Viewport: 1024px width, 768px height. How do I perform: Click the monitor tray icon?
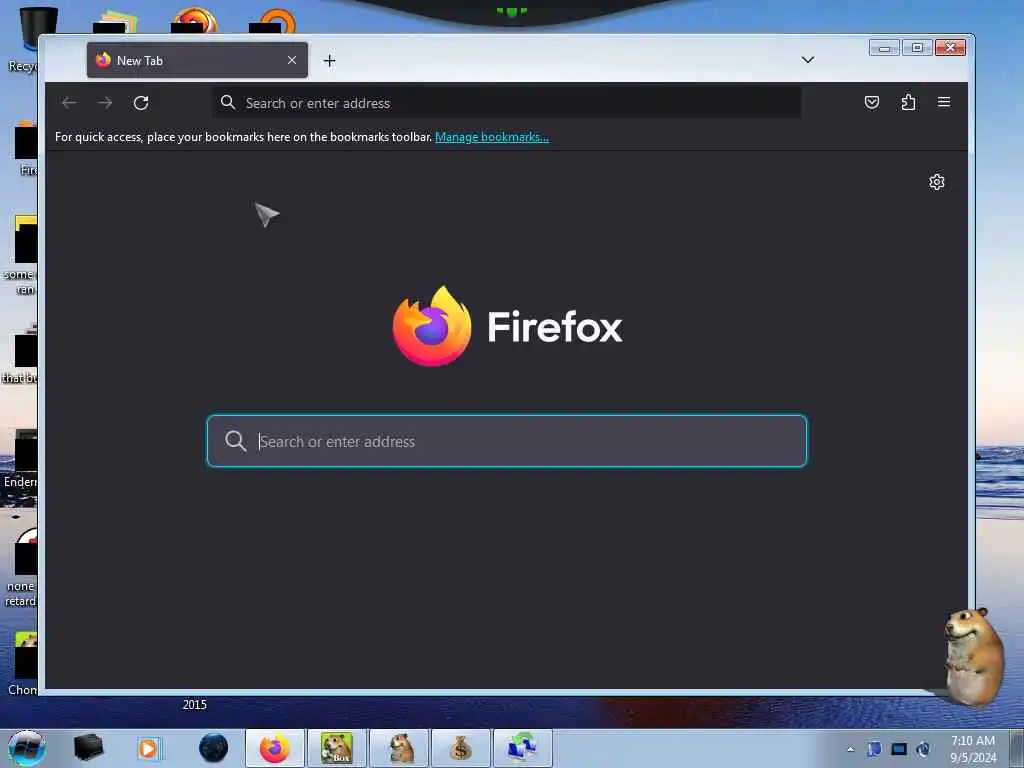899,749
